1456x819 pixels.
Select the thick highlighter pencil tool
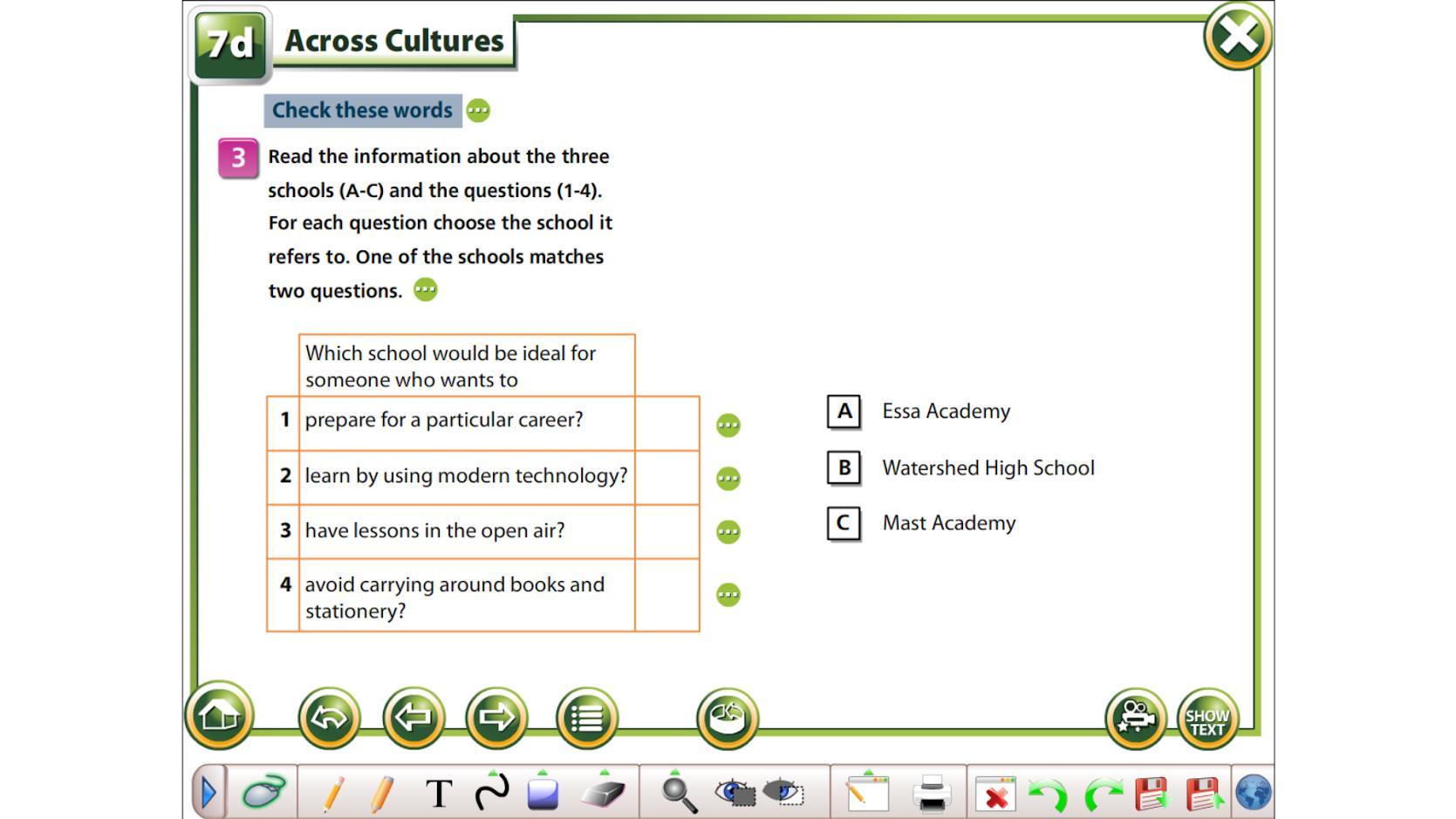click(381, 794)
